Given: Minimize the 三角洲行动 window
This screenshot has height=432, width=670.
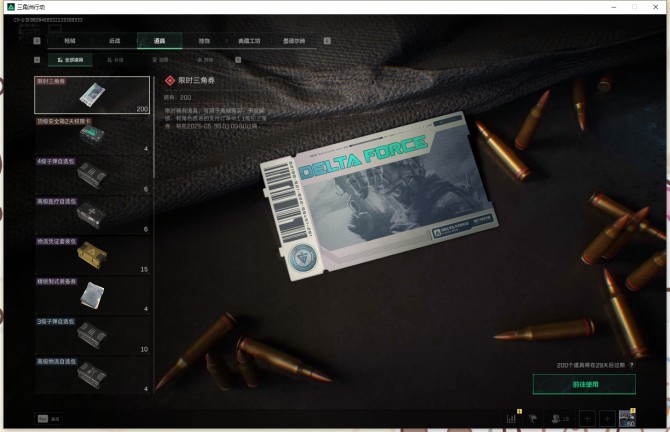Looking at the screenshot, I should pyautogui.click(x=614, y=7).
